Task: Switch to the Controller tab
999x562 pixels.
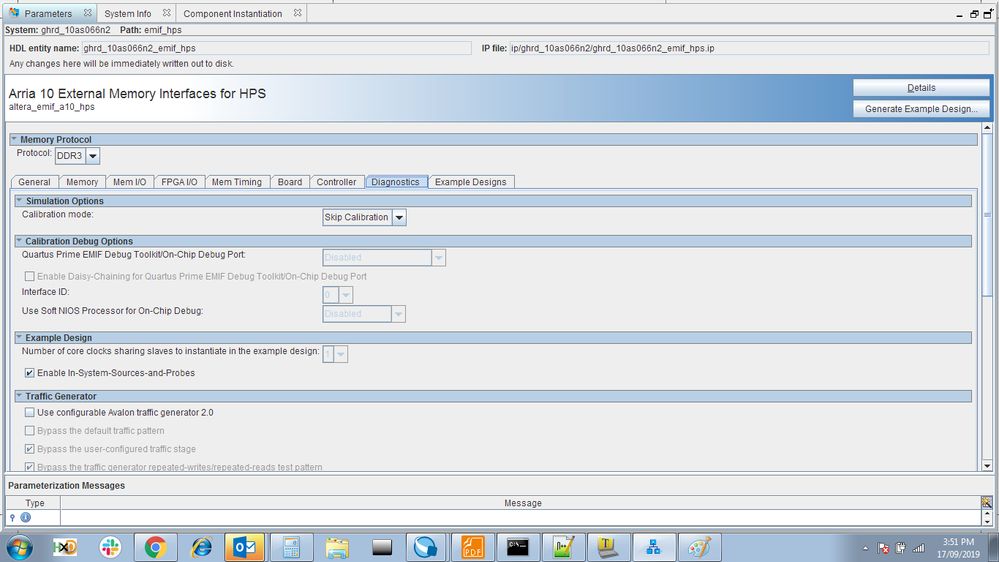Action: [x=336, y=182]
